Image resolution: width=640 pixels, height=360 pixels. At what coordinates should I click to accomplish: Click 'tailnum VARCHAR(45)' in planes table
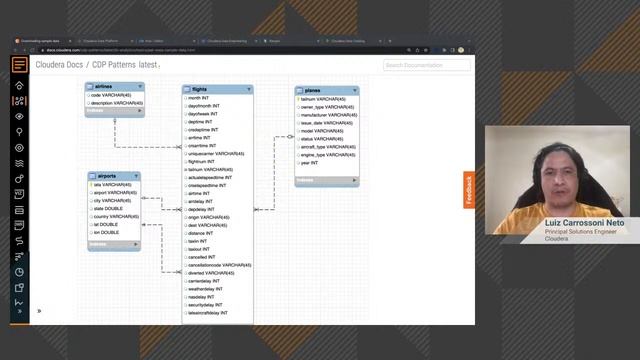coord(323,99)
